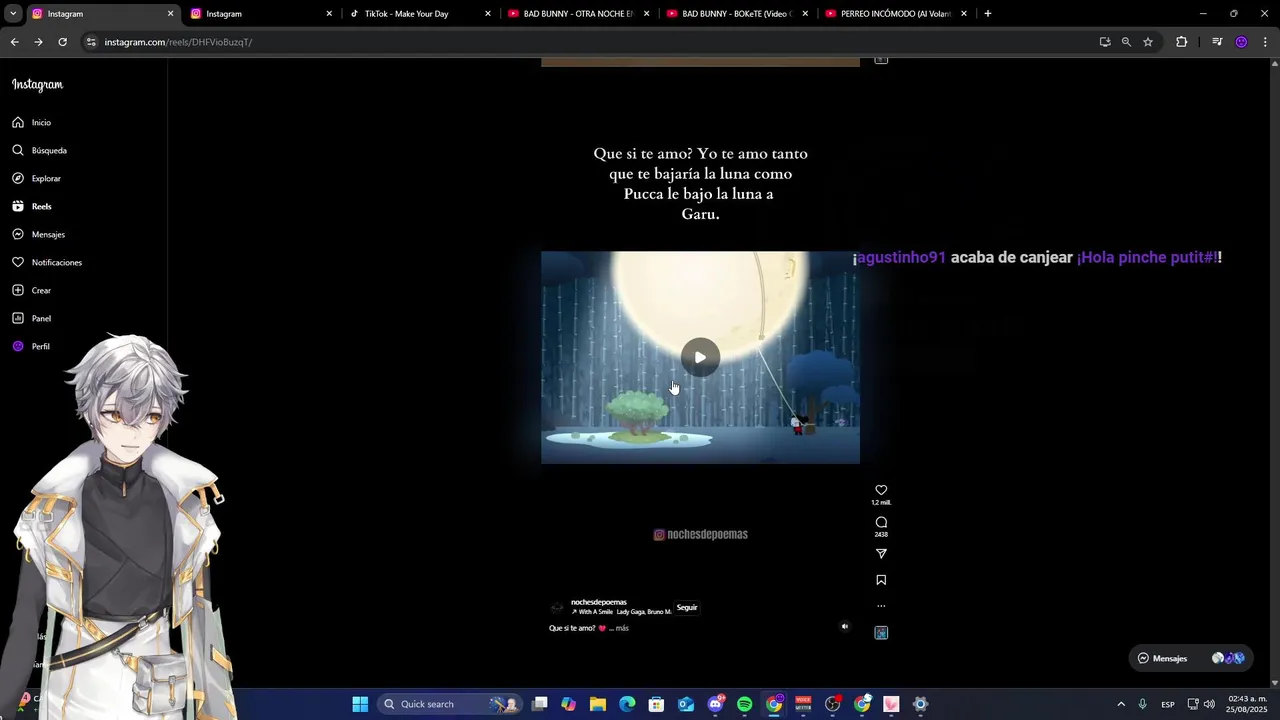Select Reels in Instagram sidebar
This screenshot has width=1280, height=720.
pos(31,206)
